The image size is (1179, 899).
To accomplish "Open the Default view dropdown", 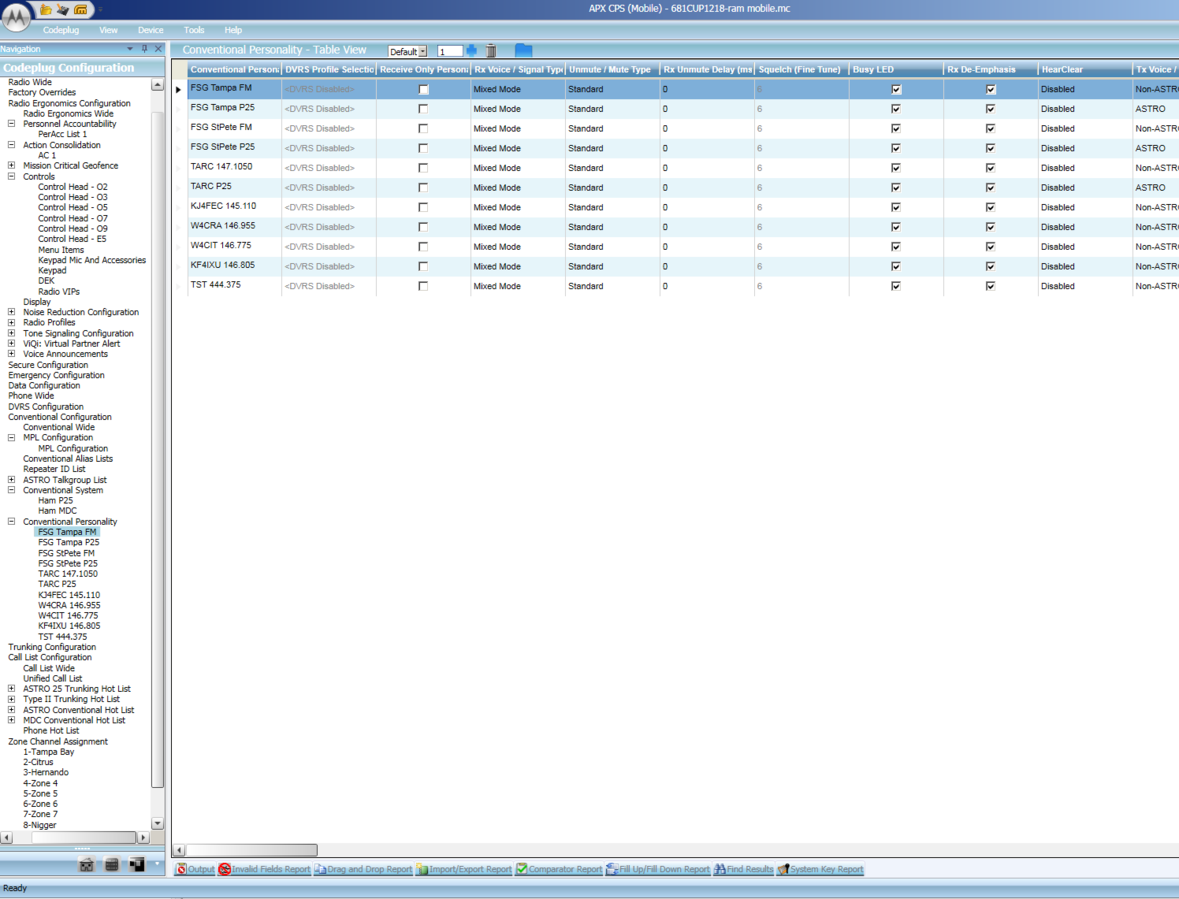I will (x=422, y=52).
